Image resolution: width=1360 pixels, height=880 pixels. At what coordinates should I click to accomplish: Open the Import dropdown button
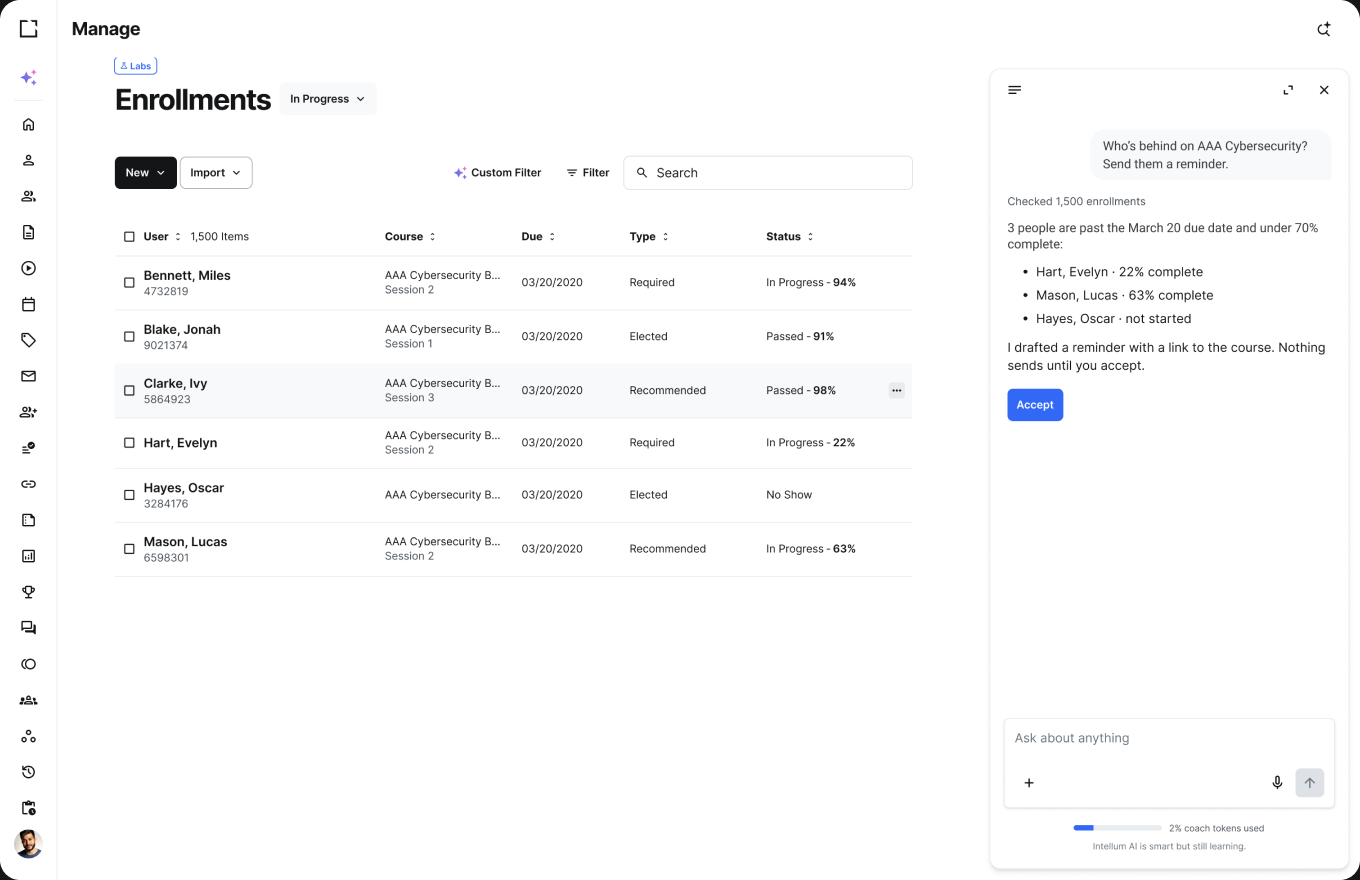click(x=216, y=173)
